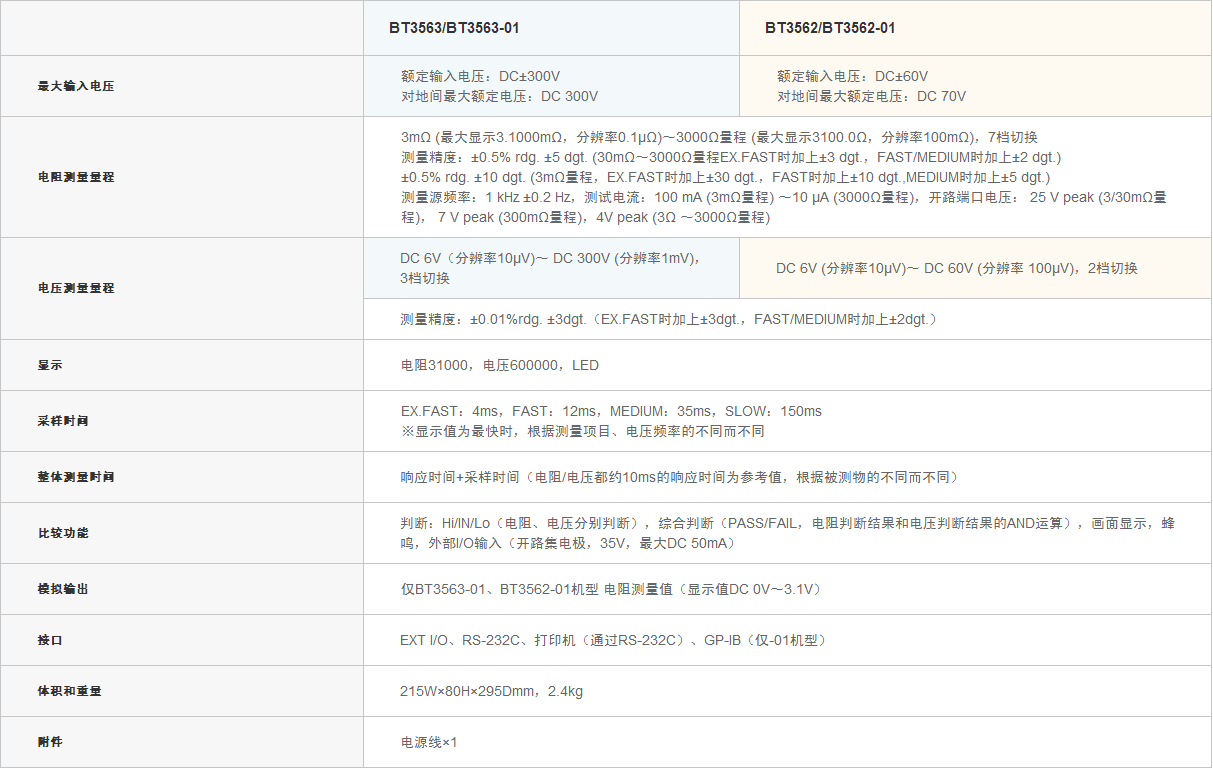Click the 整体测量时间 row label
This screenshot has width=1213, height=770.
pos(76,477)
